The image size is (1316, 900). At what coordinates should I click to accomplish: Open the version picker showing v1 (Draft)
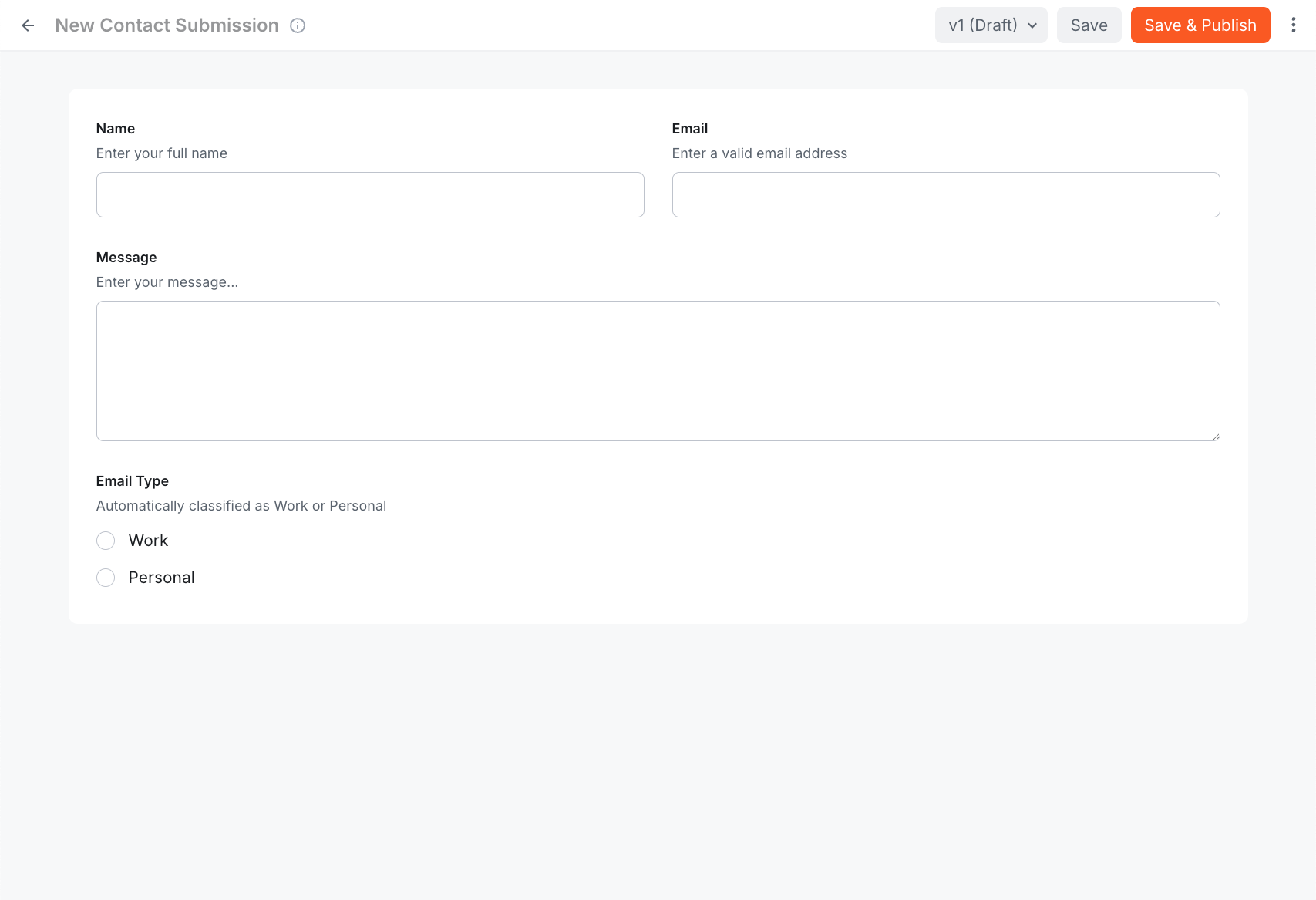click(x=991, y=25)
